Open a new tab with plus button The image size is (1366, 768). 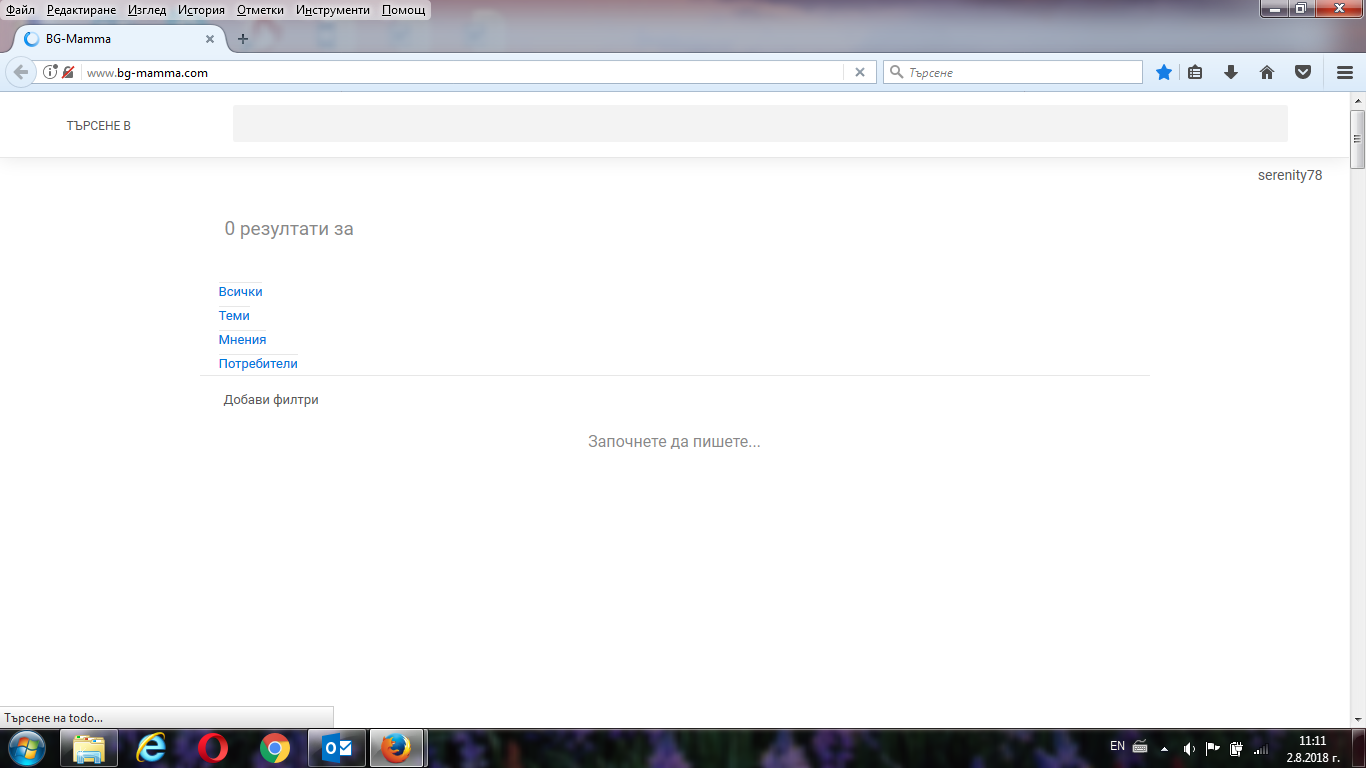[x=242, y=39]
